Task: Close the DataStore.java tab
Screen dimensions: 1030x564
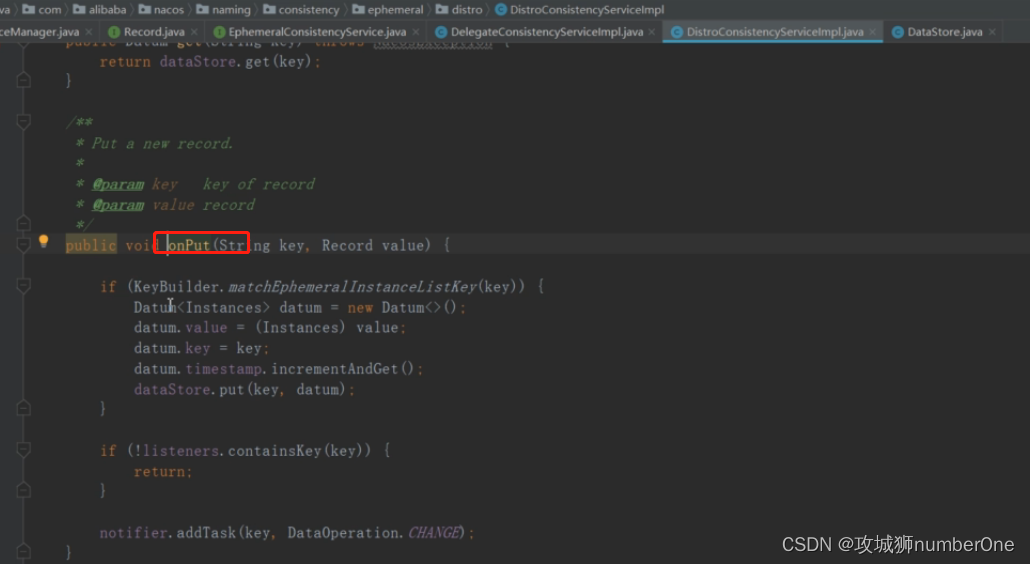Action: 992,32
